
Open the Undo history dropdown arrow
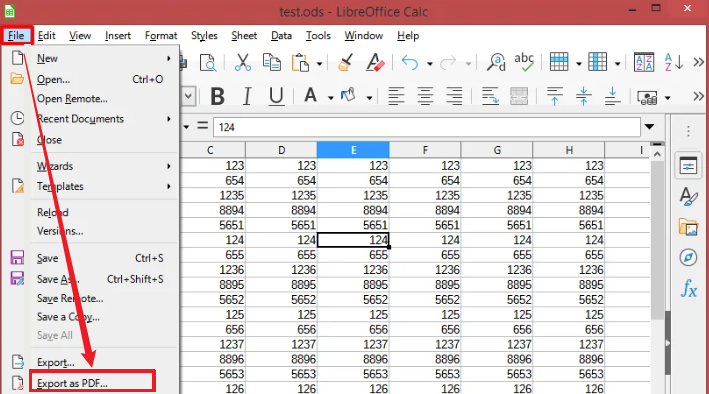coord(430,64)
